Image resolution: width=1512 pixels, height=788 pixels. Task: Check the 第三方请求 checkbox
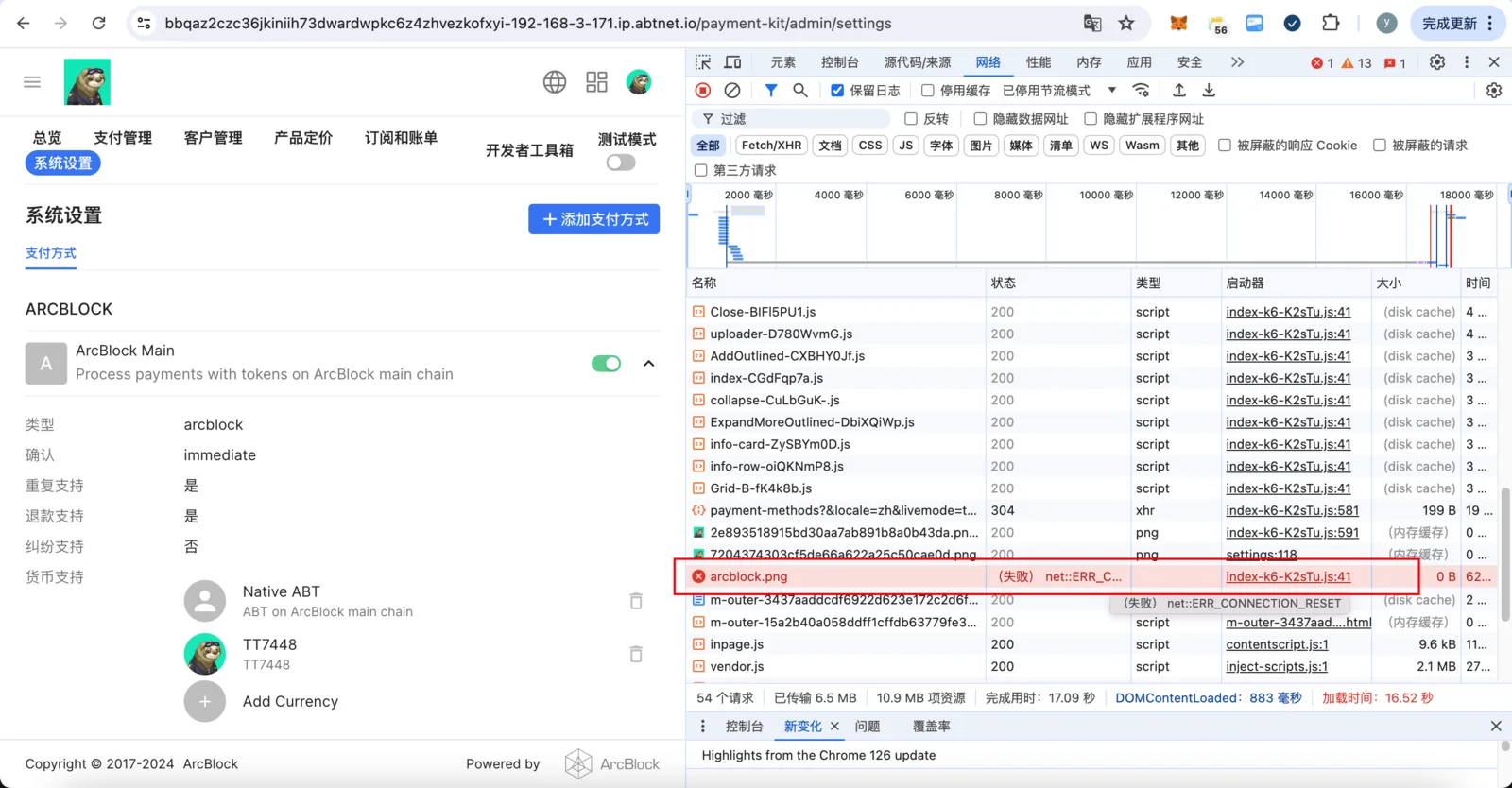pos(701,170)
